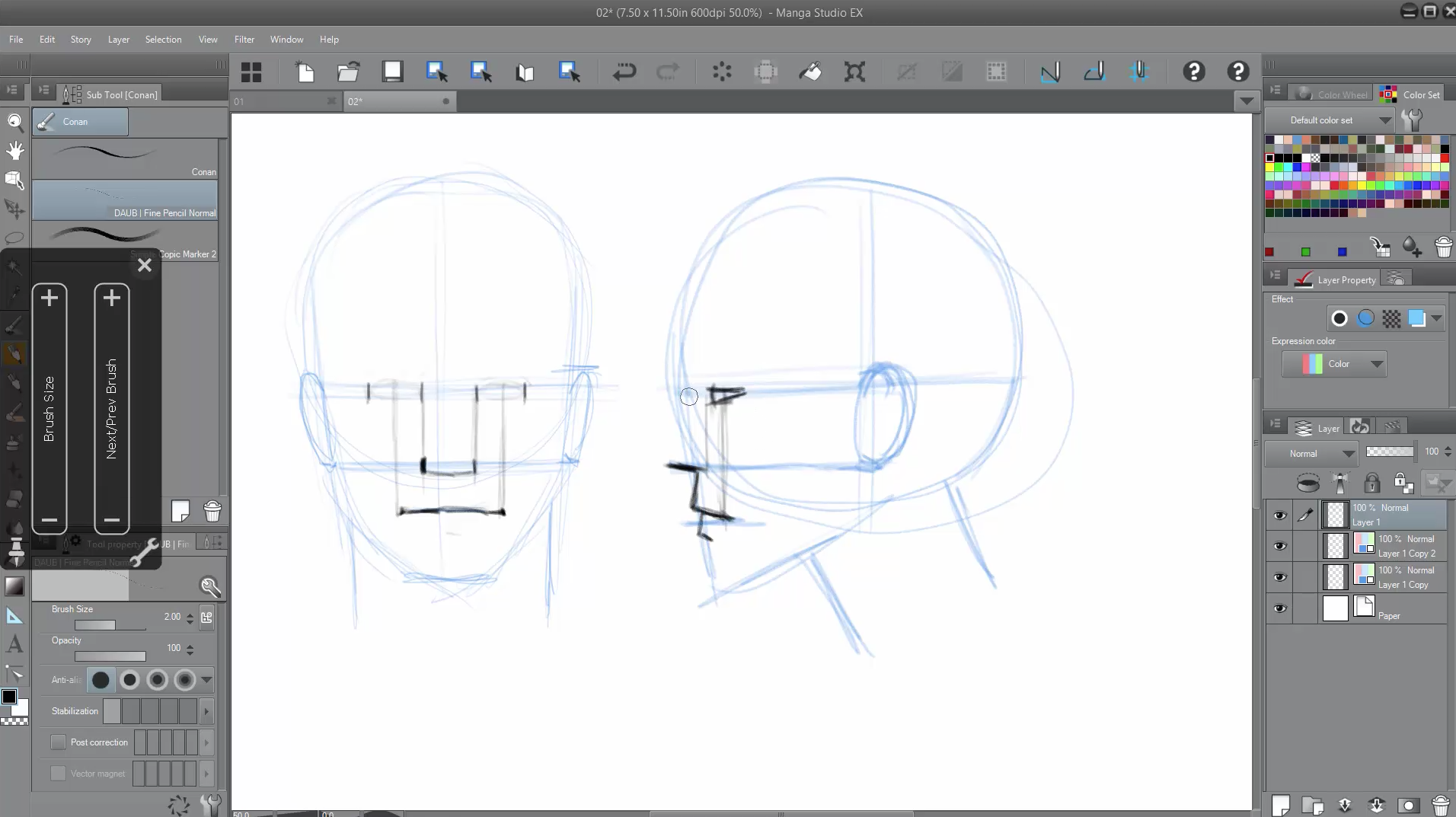Click the sub tool trash delete icon
Viewport: 1456px width, 817px height.
(x=212, y=511)
